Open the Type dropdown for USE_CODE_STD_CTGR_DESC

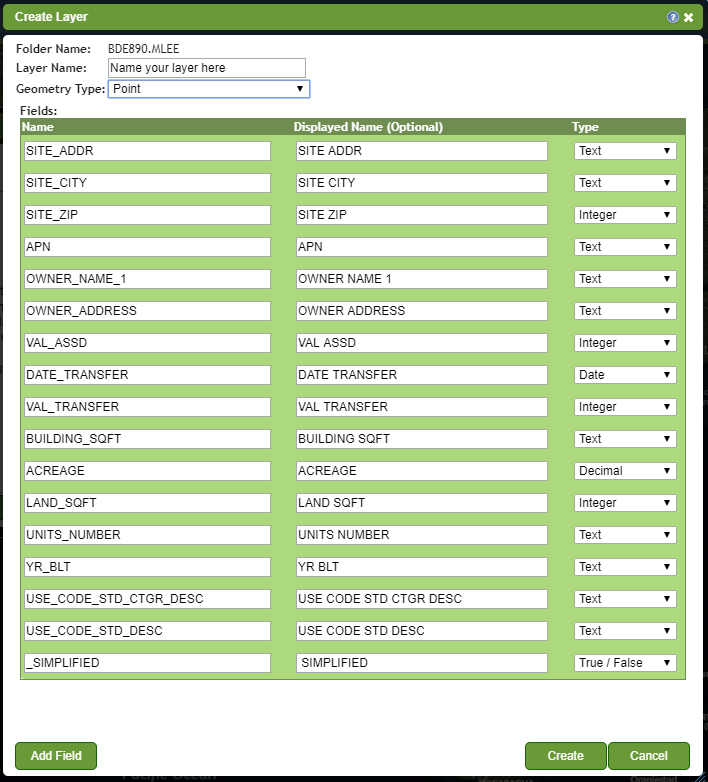pyautogui.click(x=625, y=598)
